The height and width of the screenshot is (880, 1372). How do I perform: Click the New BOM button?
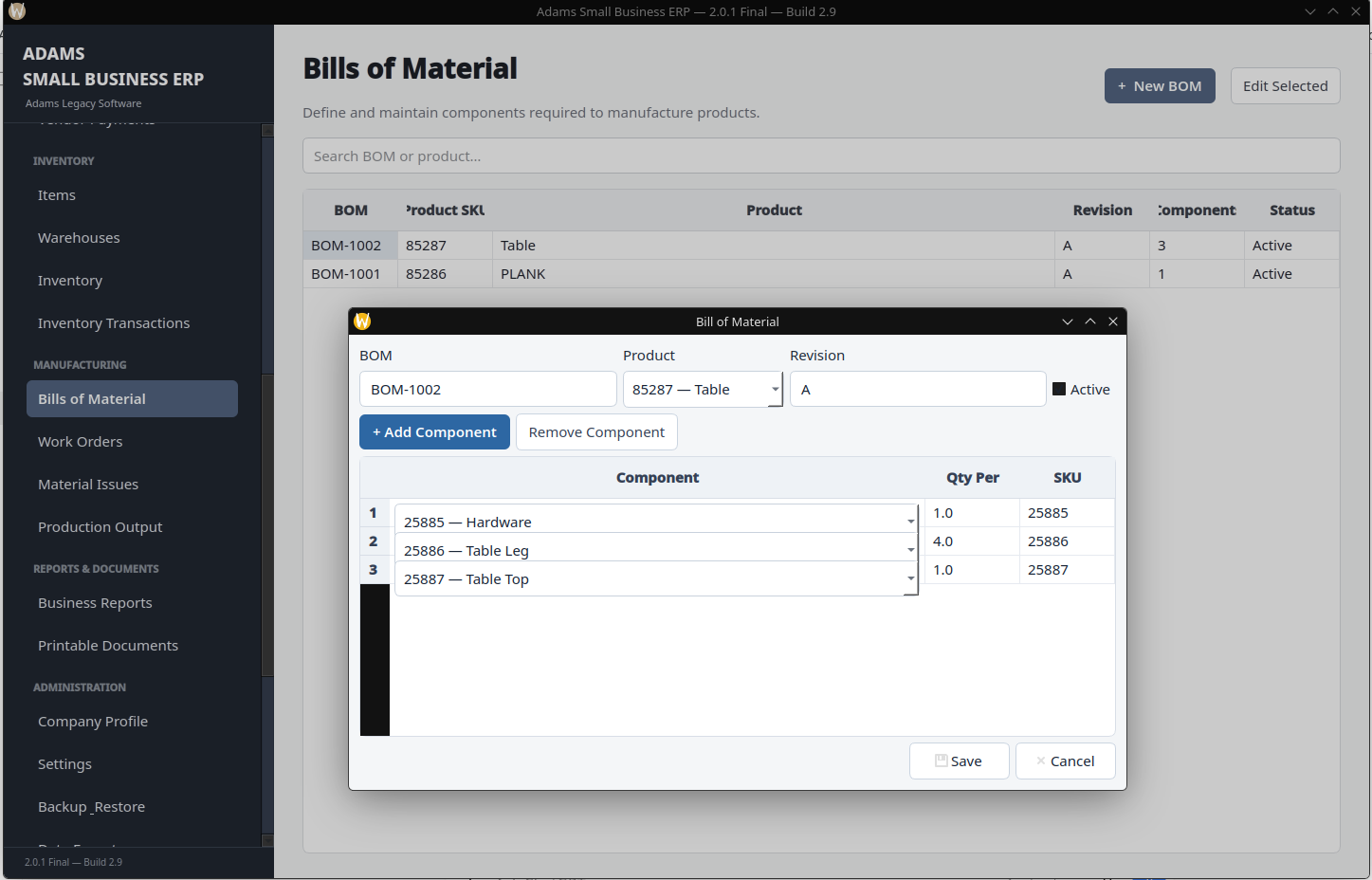pyautogui.click(x=1160, y=85)
